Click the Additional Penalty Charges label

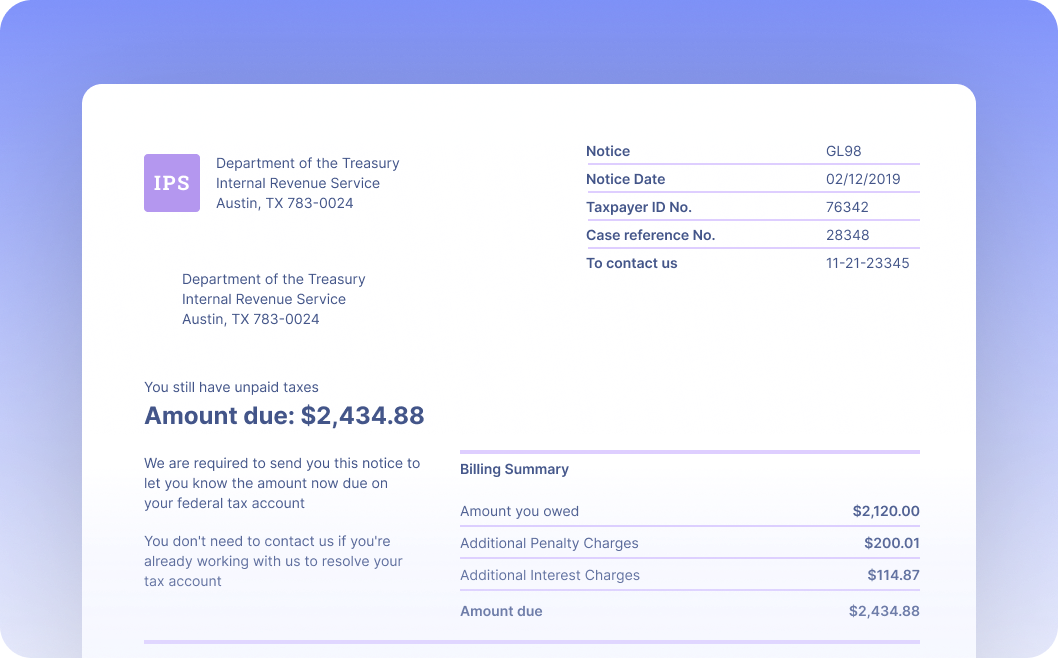click(549, 543)
